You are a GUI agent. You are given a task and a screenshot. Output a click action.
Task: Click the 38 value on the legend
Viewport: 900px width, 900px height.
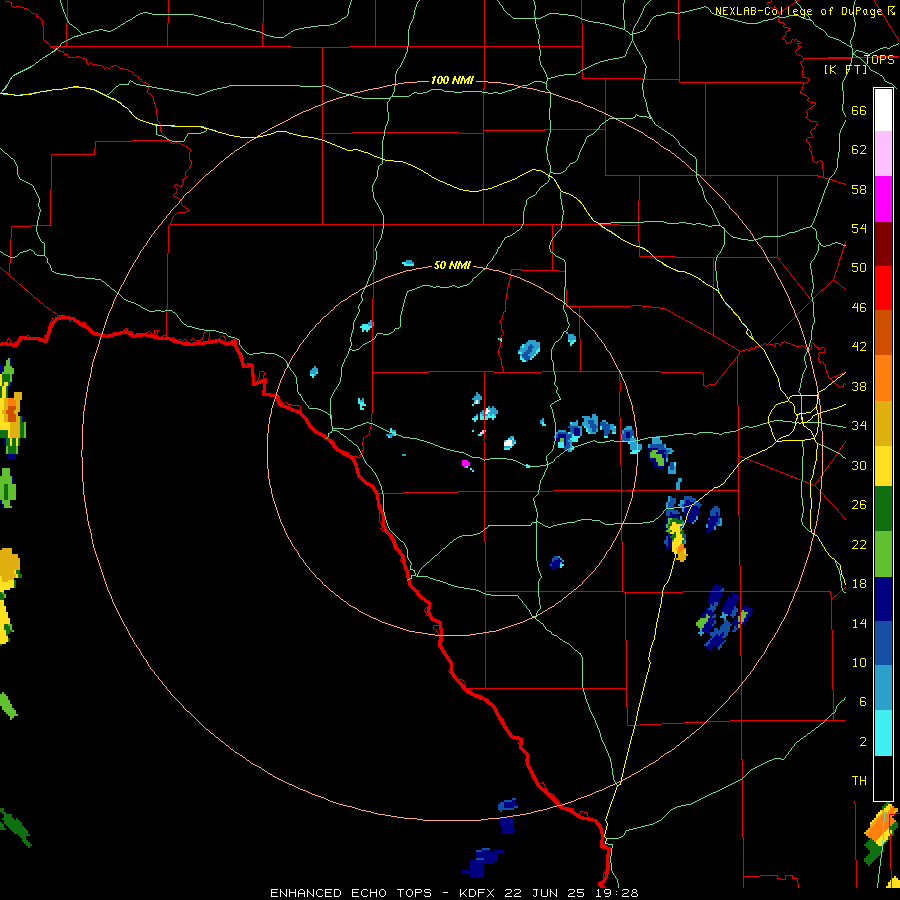[x=859, y=387]
